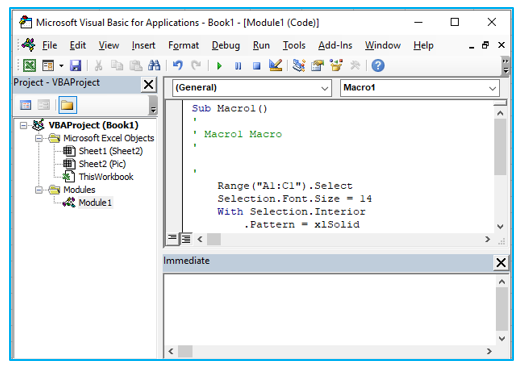Click Immediate window scroll left arrow
This screenshot has width=522, height=370.
pos(171,351)
